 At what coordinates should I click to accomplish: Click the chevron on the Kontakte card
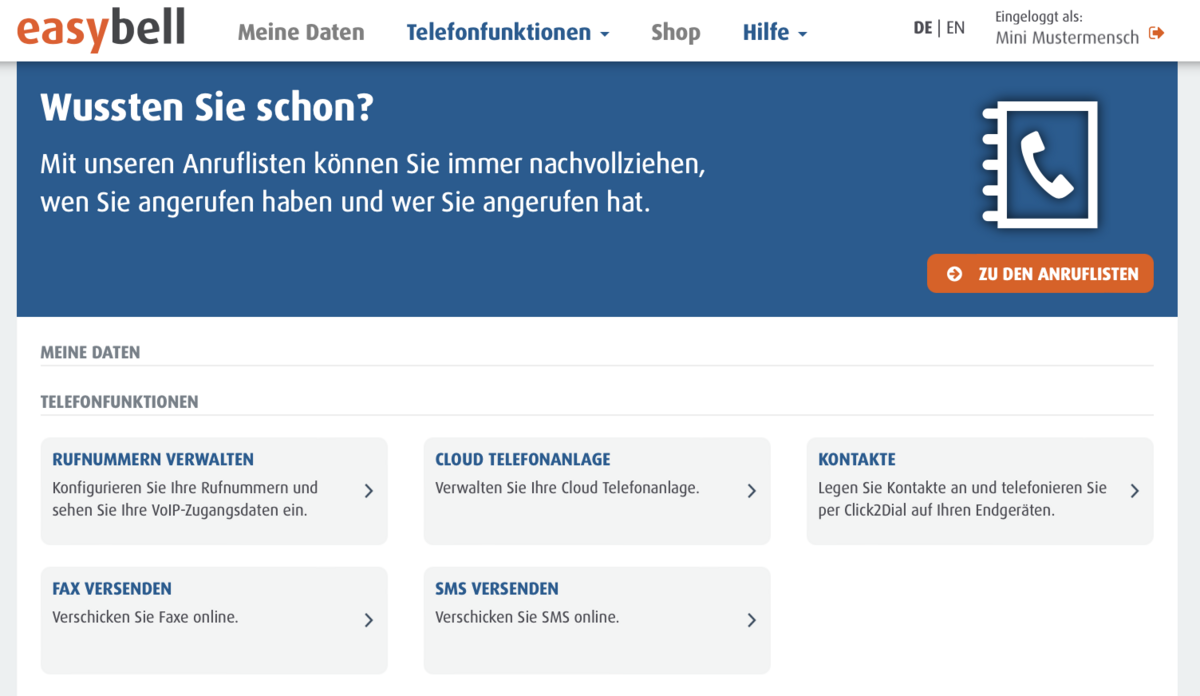(1134, 491)
